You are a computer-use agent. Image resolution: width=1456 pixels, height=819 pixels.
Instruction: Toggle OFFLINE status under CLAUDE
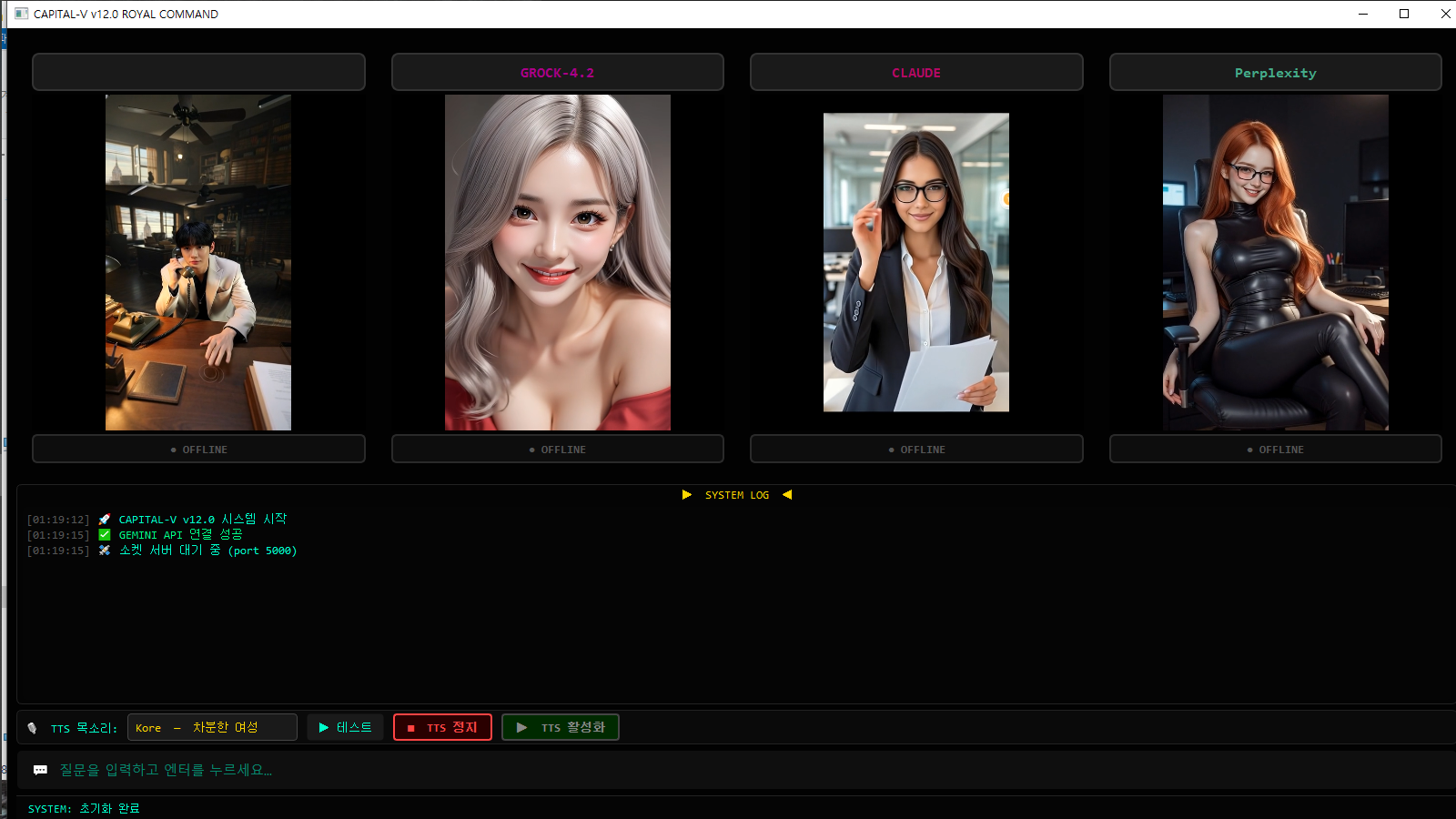[x=916, y=450]
